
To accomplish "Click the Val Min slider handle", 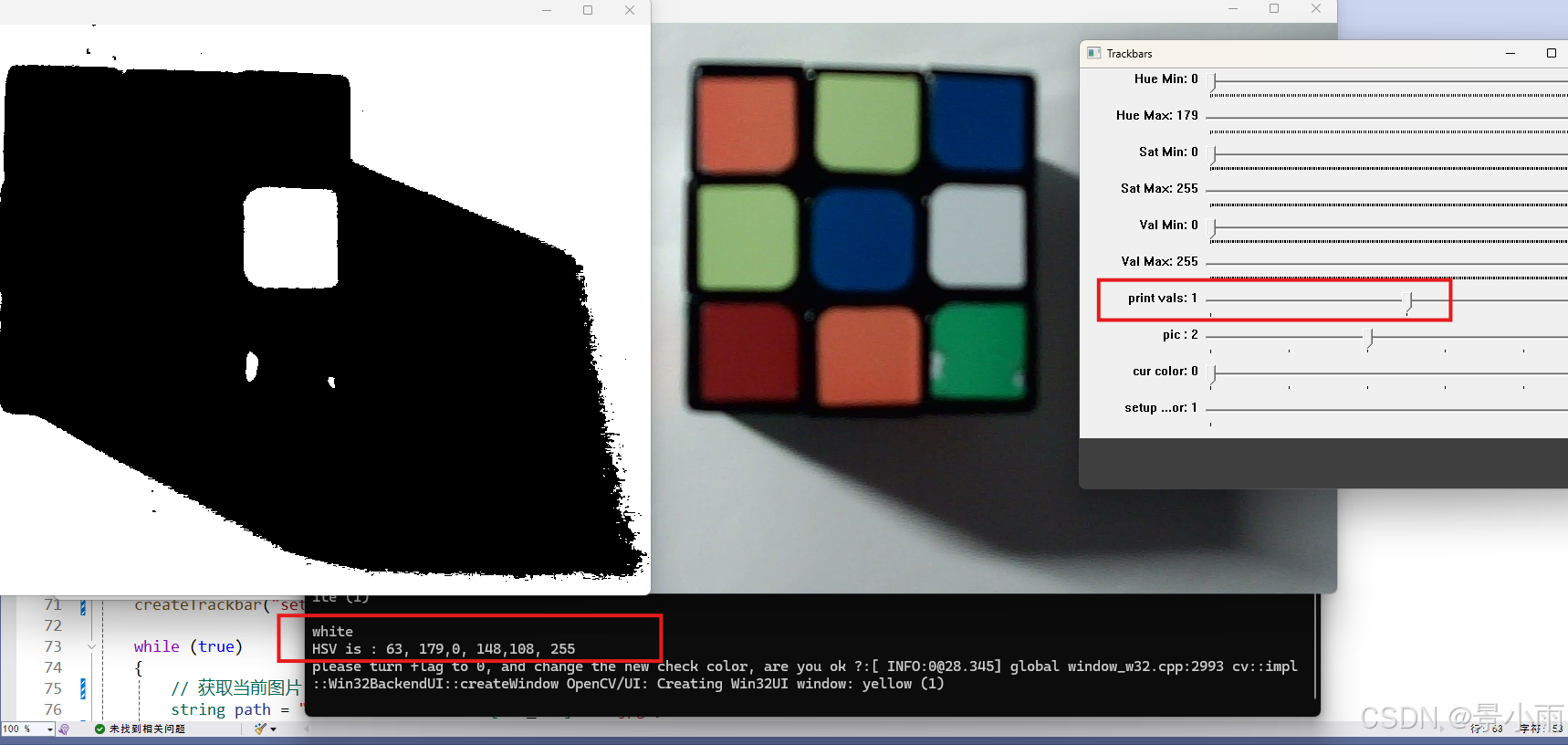I will pos(1213,228).
